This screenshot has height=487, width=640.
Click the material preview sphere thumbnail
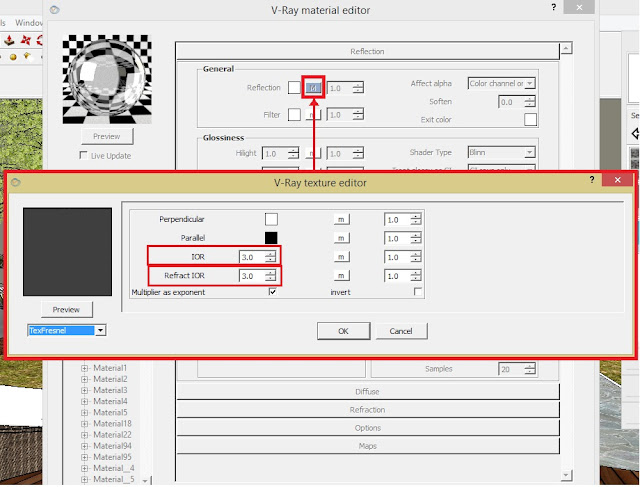point(107,79)
